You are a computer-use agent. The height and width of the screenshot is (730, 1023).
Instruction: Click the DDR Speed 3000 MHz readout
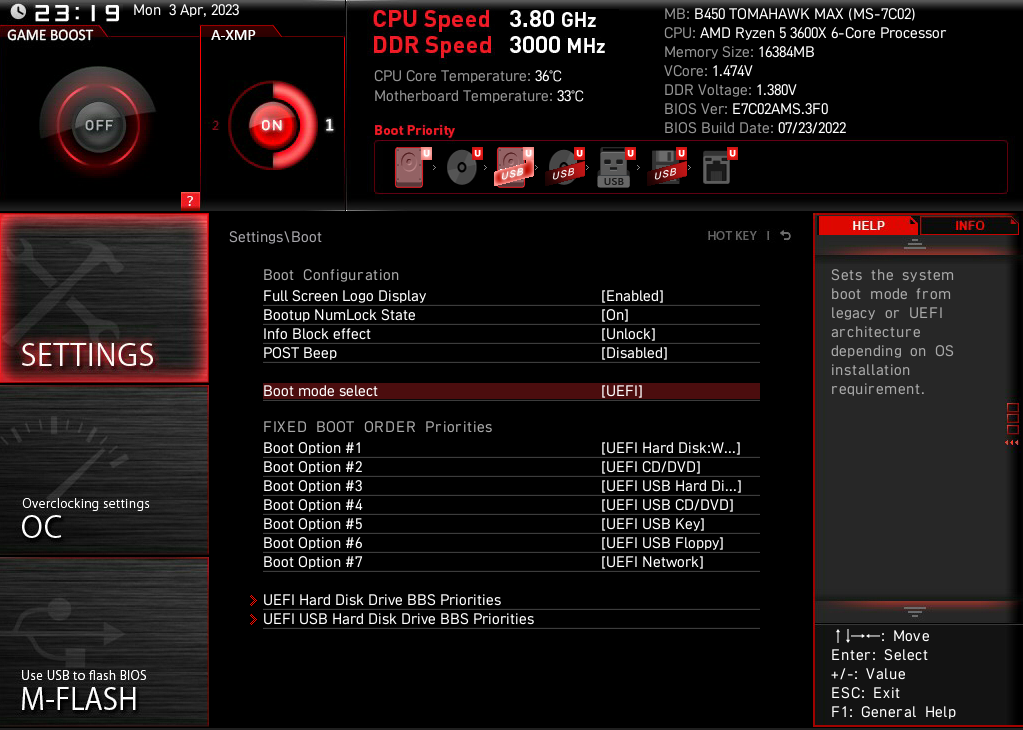[x=489, y=46]
